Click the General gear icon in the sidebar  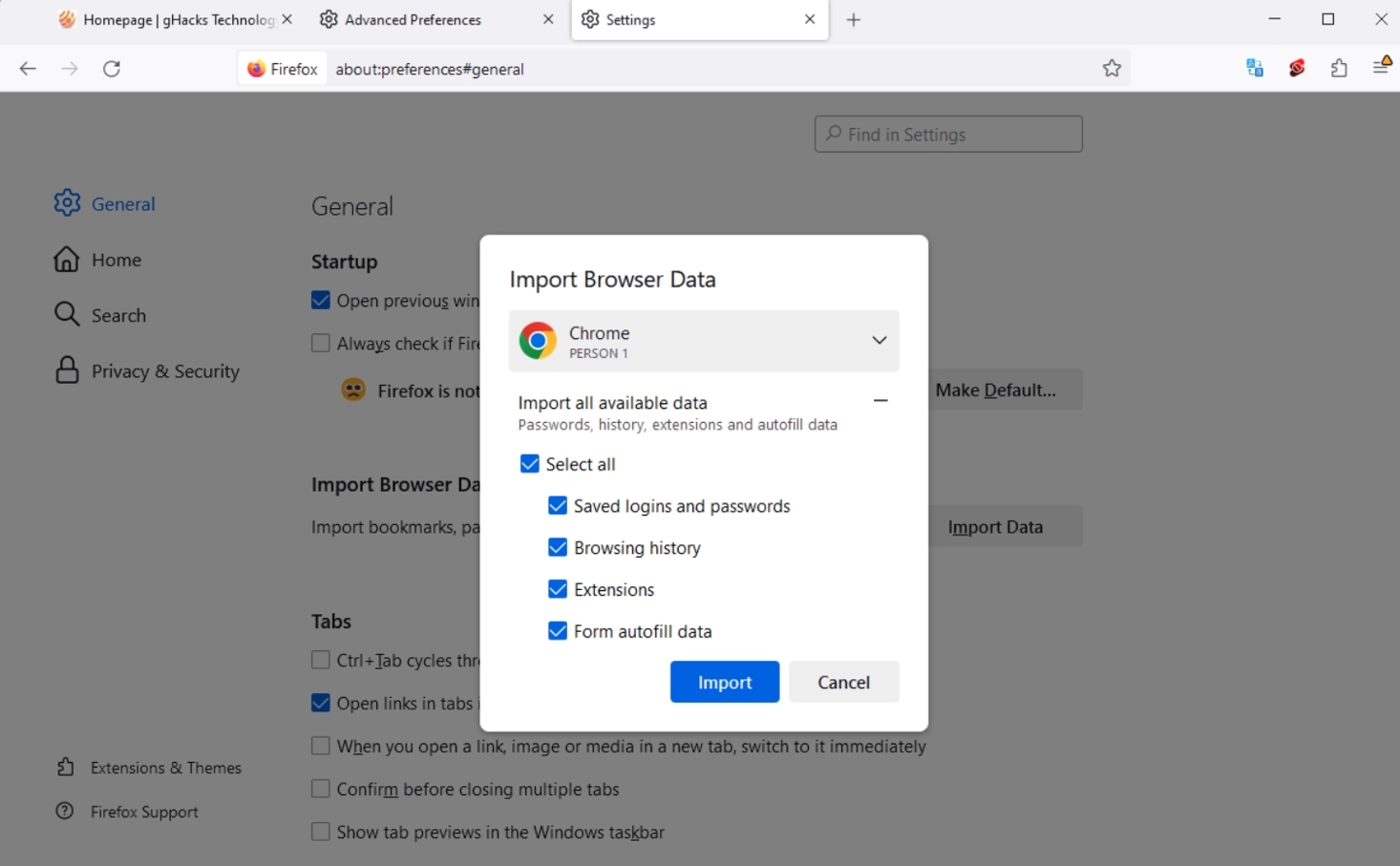[67, 203]
